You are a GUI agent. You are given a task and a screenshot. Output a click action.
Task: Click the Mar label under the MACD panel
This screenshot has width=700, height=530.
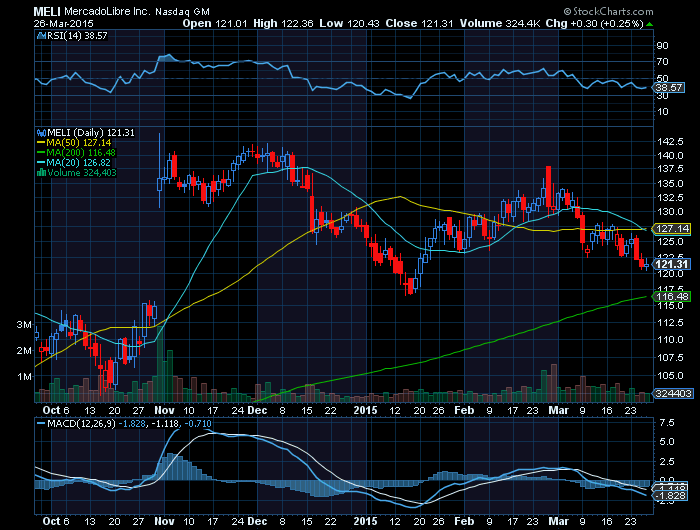coord(558,521)
